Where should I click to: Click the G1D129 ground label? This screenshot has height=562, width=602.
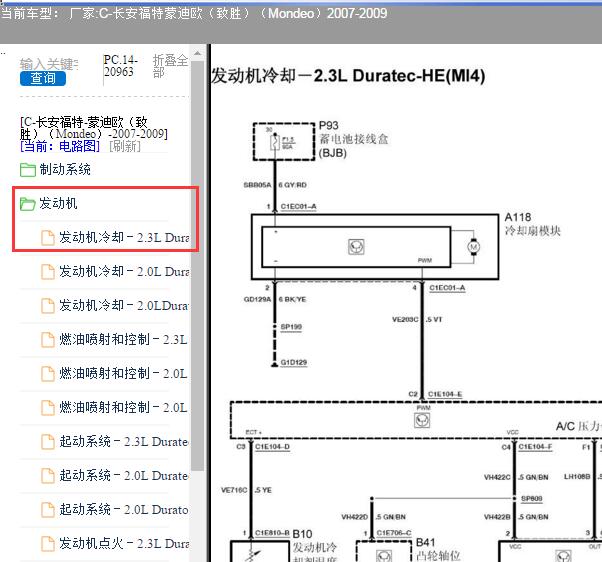(x=294, y=362)
